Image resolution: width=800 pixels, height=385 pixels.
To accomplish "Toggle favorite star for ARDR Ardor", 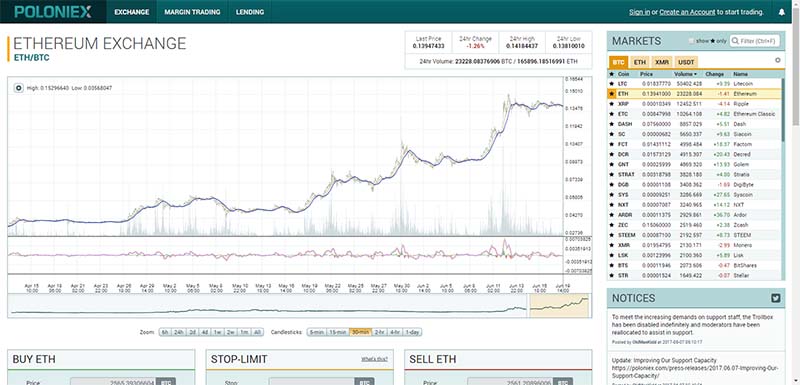I will click(x=611, y=215).
